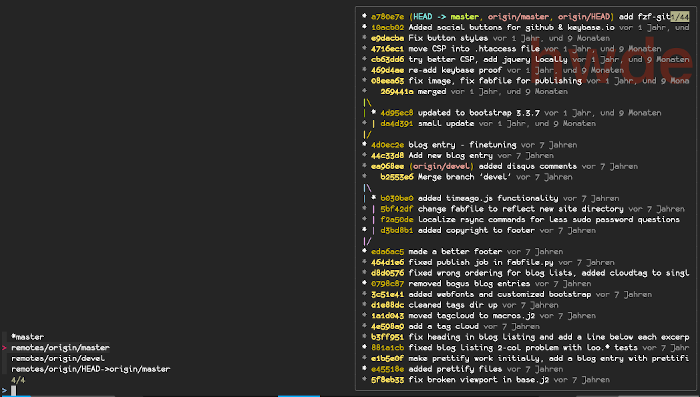Viewport: 700px width, 397px height.
Task: Click the 'add fzf-git' commit message
Action: [x=645, y=17]
